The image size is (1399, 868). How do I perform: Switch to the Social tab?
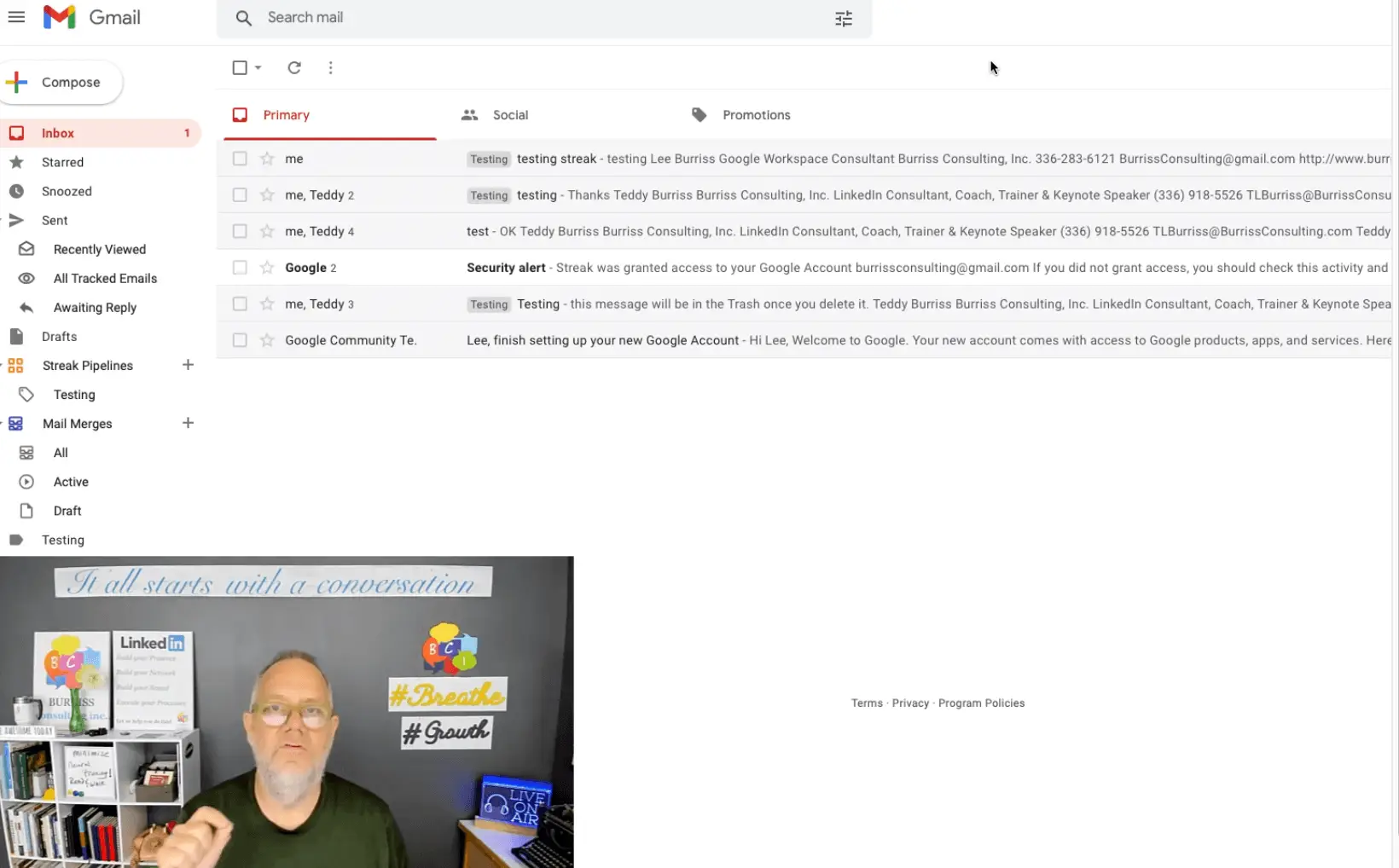[510, 114]
